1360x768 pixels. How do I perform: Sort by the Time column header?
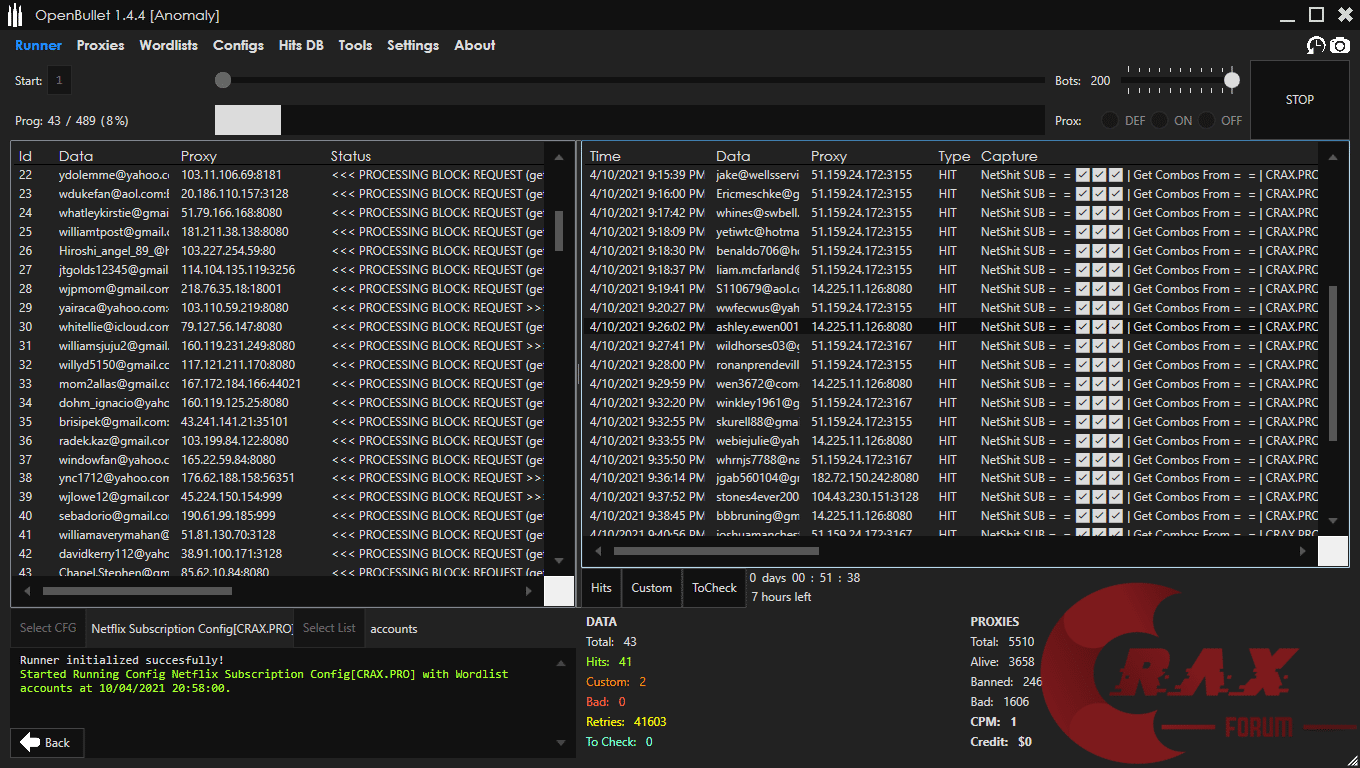[x=605, y=156]
